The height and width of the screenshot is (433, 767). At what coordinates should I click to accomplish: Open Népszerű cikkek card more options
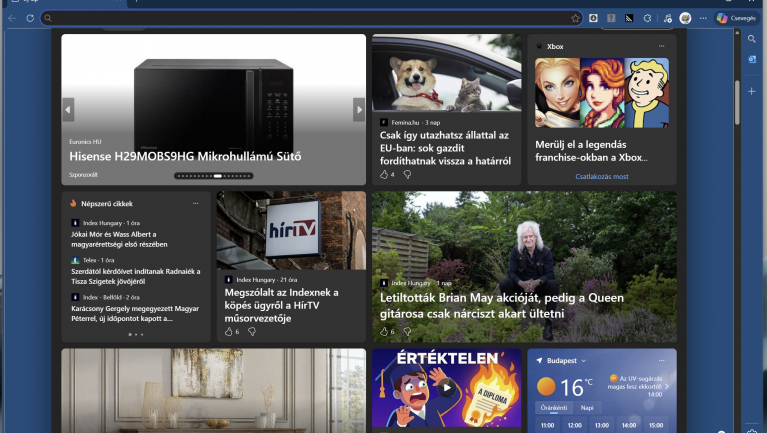coord(195,204)
